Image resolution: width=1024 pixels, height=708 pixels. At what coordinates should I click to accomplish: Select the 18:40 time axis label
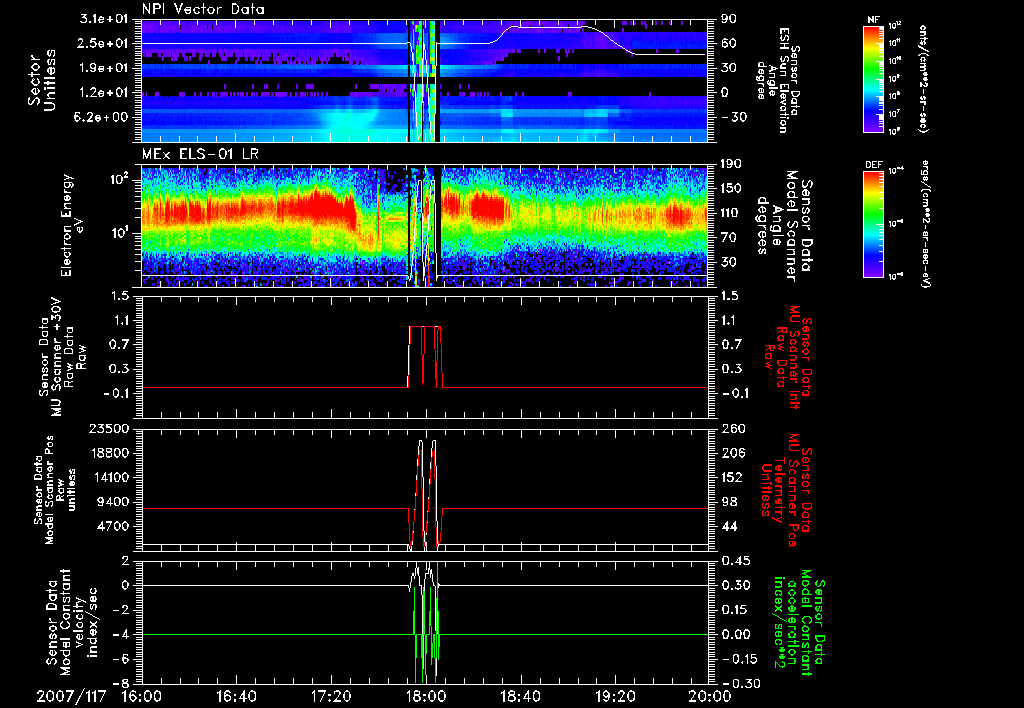(x=520, y=696)
